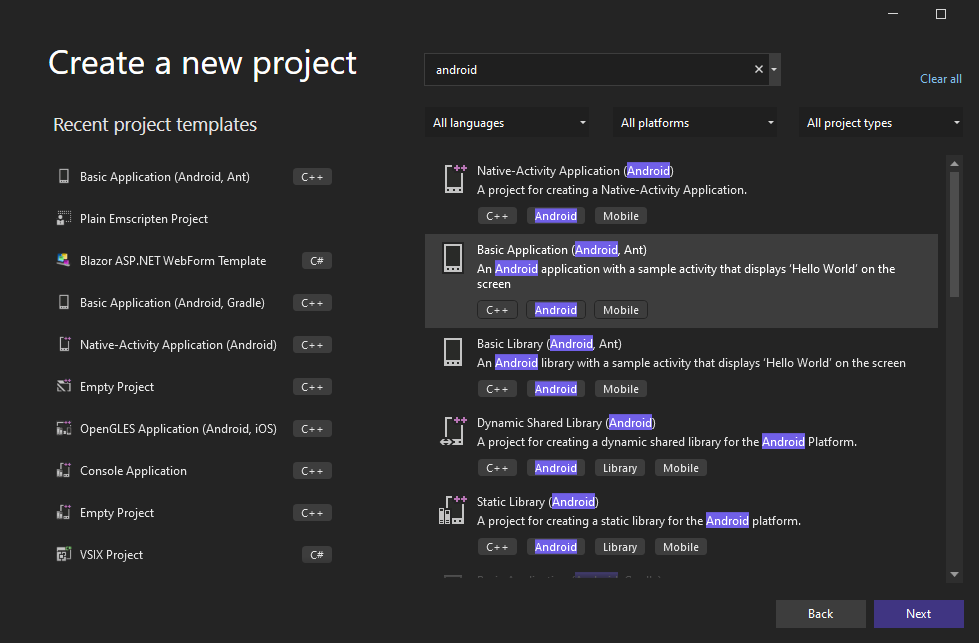Click the results list scrollbar thumb
Image resolution: width=979 pixels, height=643 pixels.
pos(954,234)
